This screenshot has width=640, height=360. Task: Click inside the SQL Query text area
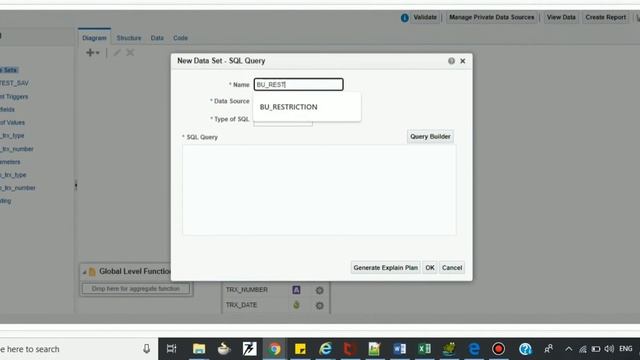pos(319,190)
